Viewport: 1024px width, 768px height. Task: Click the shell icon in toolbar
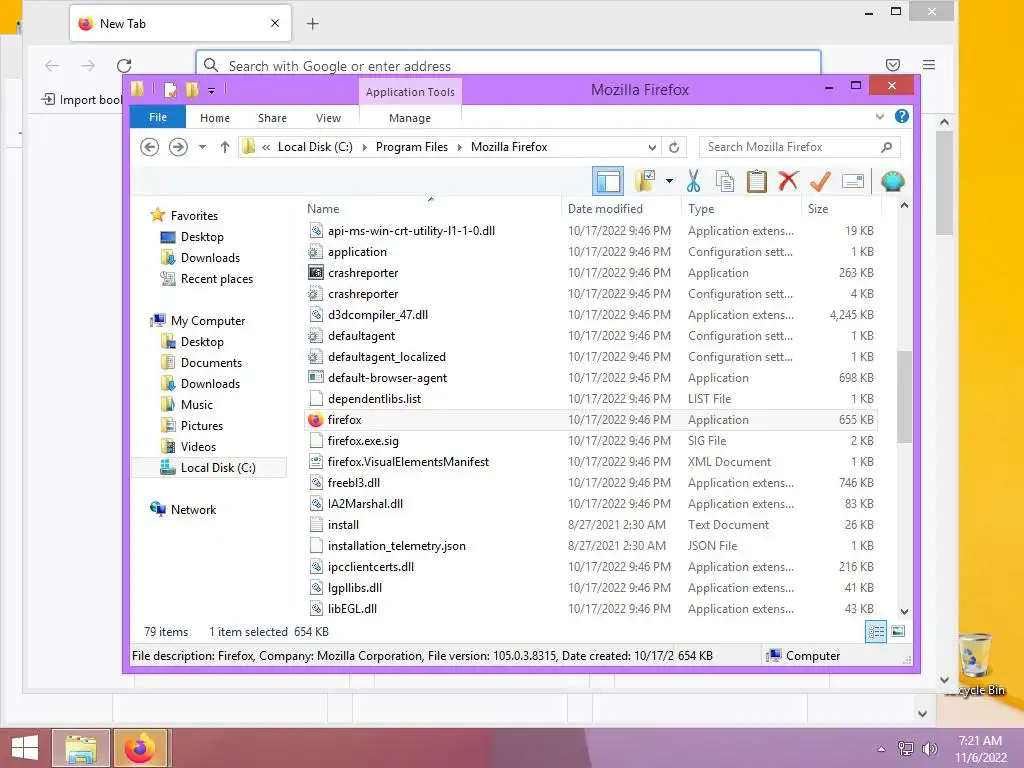pos(892,181)
